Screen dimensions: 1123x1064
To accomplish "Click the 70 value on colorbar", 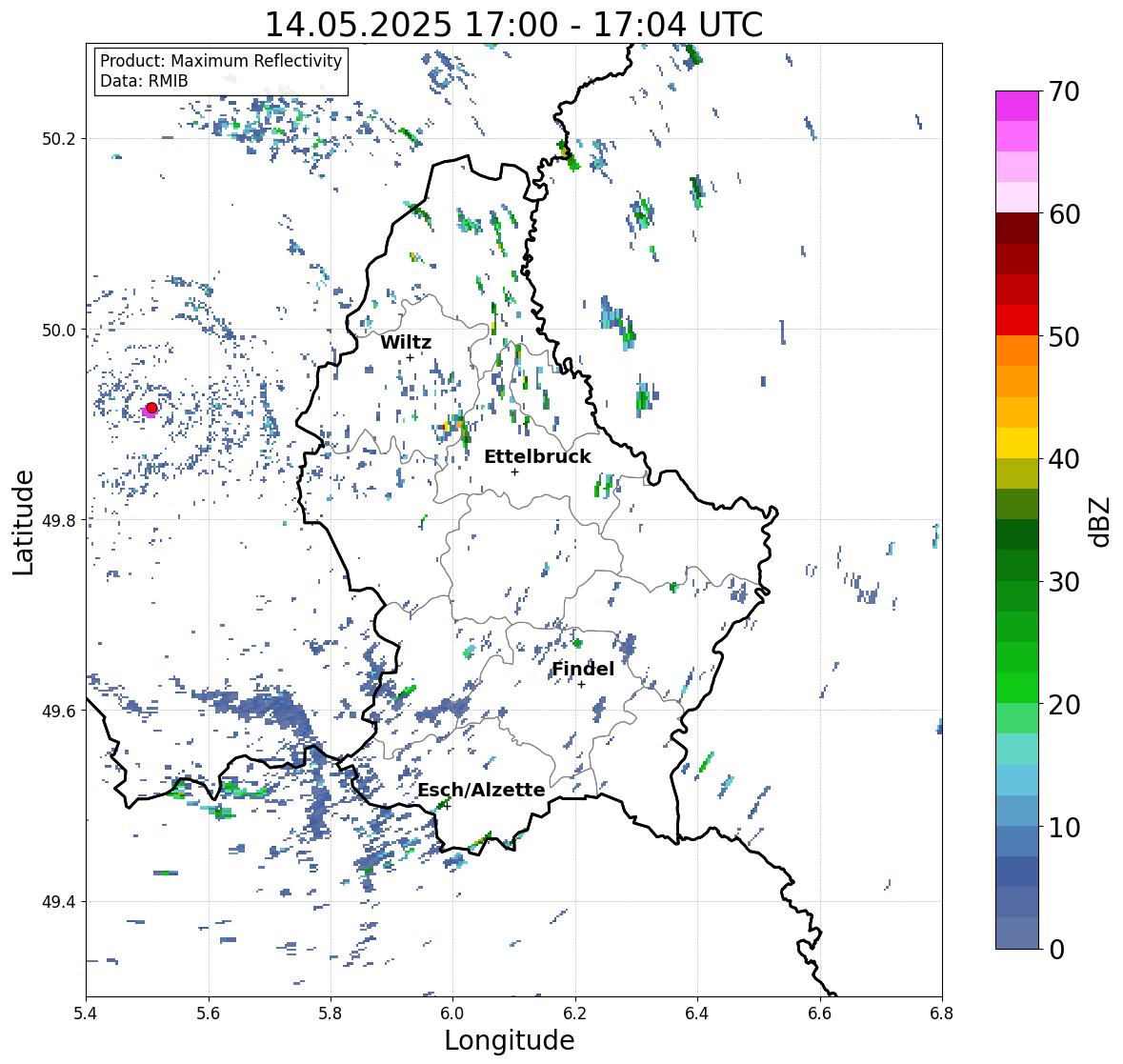I will 1064,91.
